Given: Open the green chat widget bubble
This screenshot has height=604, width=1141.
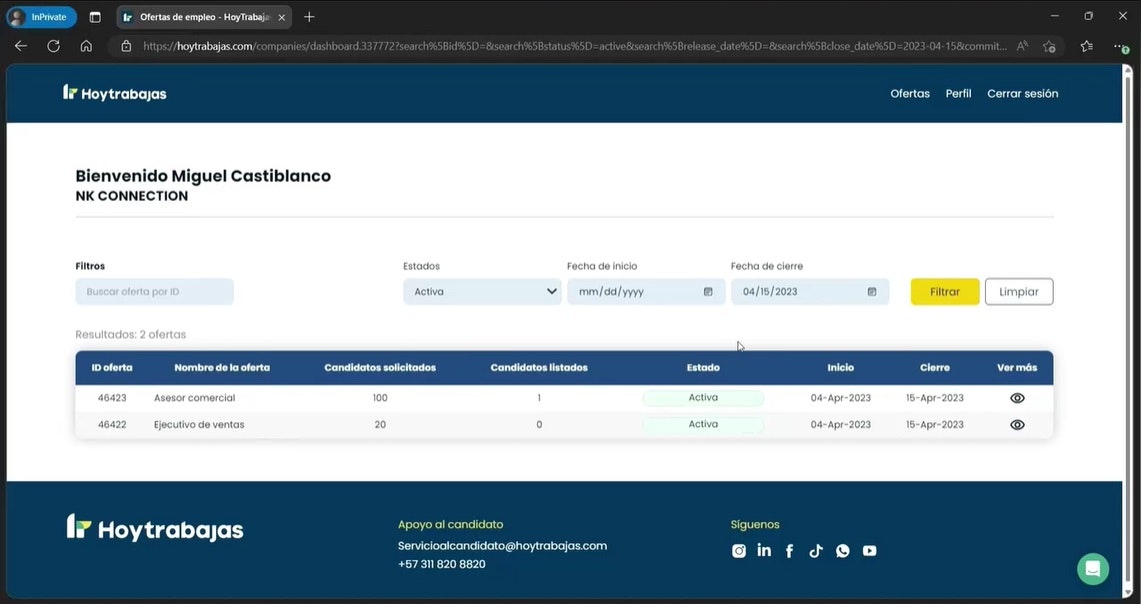Looking at the screenshot, I should pyautogui.click(x=1093, y=569).
